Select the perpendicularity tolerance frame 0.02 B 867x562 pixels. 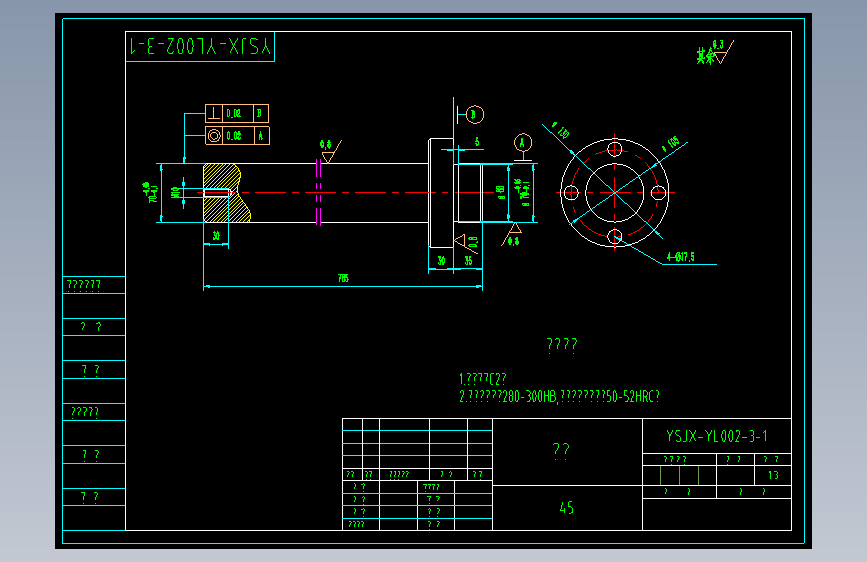pos(237,113)
